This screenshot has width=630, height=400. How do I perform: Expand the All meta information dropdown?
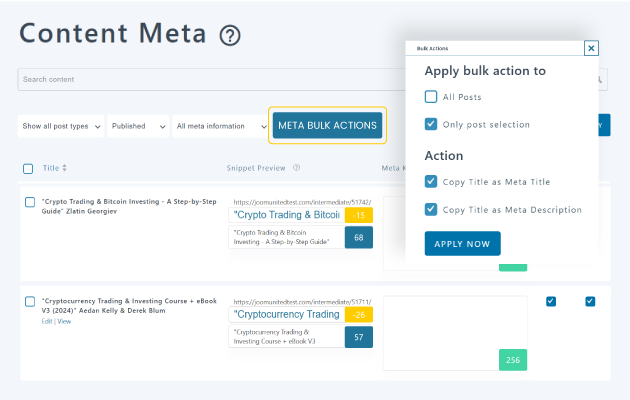point(218,126)
